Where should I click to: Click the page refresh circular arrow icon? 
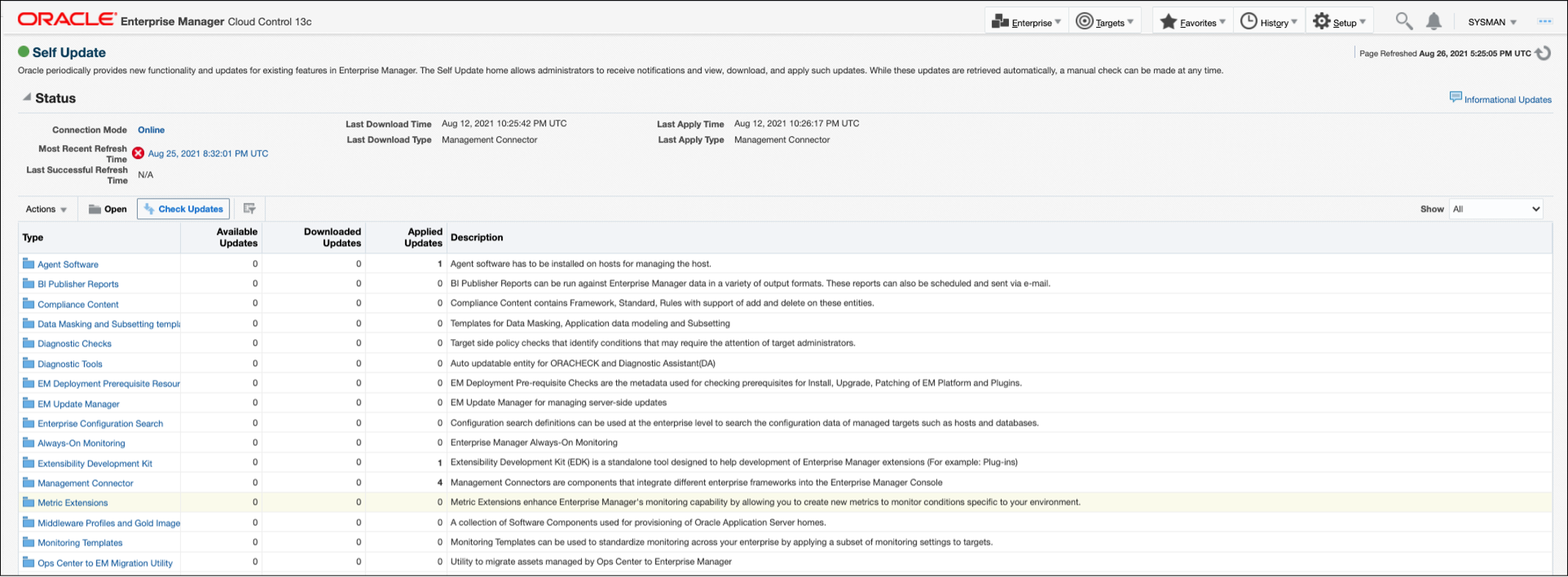pyautogui.click(x=1543, y=53)
